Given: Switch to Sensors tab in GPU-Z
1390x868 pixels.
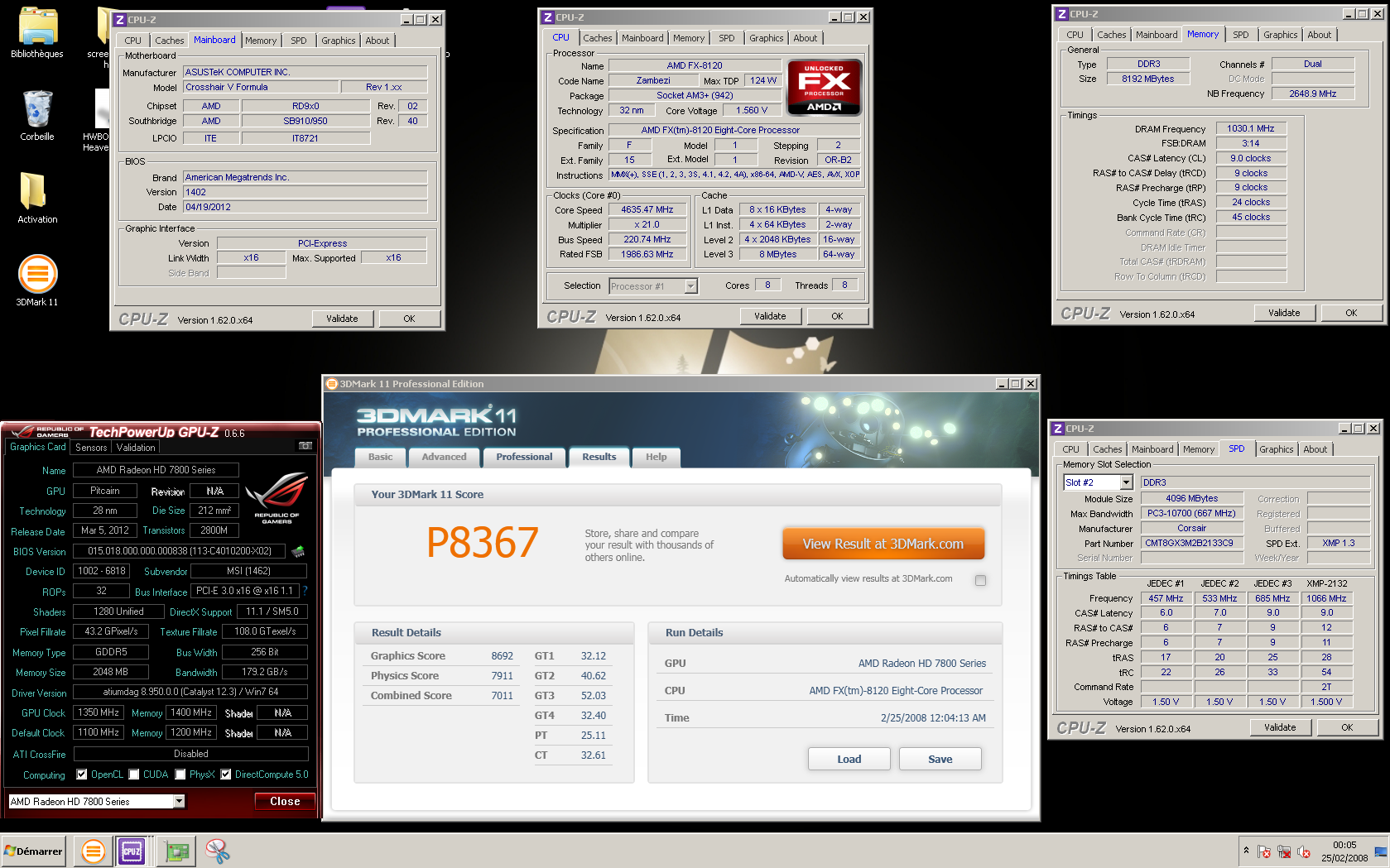Looking at the screenshot, I should [91, 447].
